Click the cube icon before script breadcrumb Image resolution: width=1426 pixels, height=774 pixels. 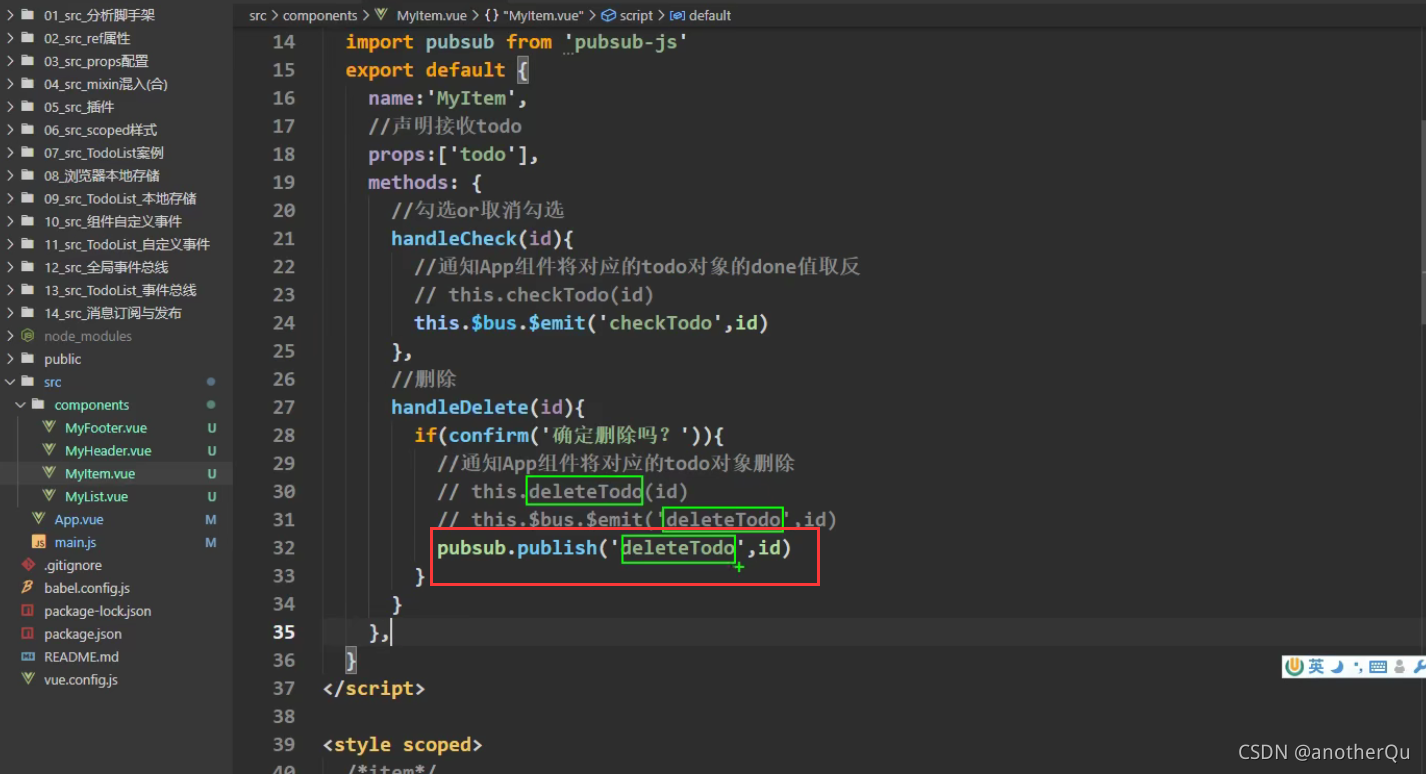[608, 15]
